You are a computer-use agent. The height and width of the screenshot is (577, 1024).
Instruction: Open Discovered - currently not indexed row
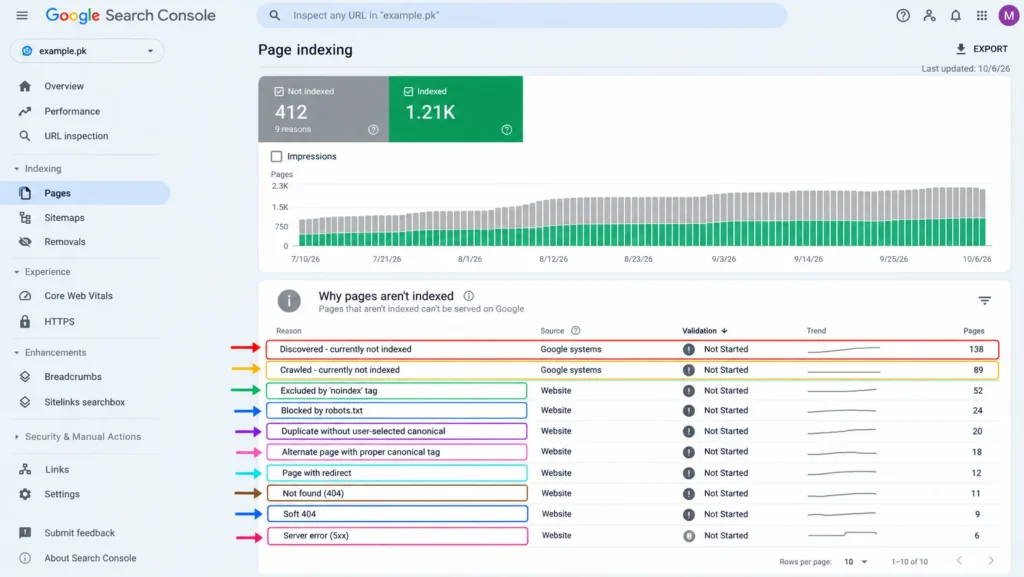(632, 349)
